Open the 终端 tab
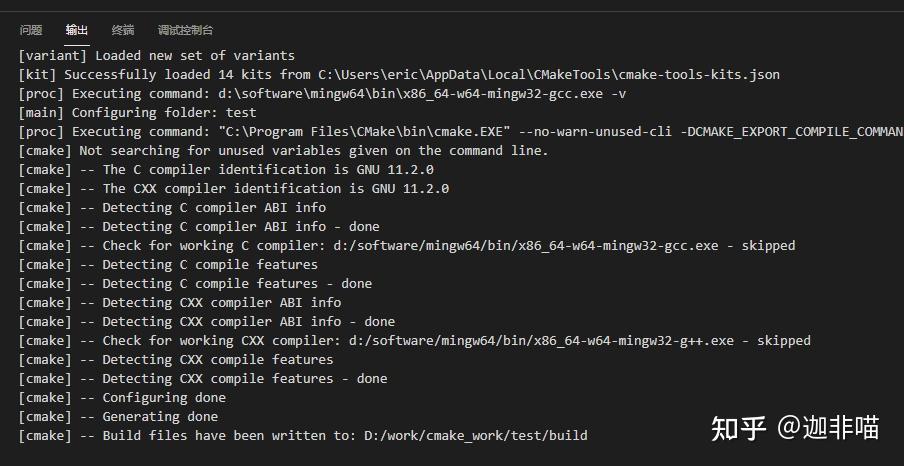 [x=123, y=31]
